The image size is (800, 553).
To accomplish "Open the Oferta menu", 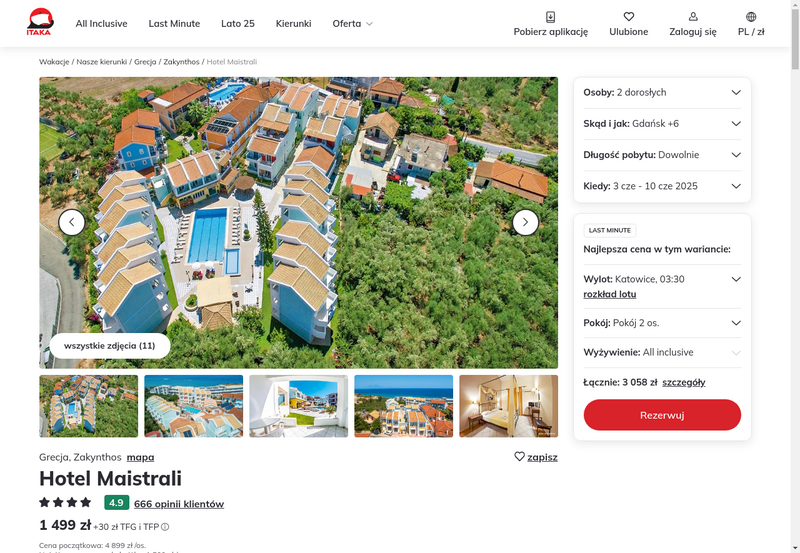I will tap(353, 23).
